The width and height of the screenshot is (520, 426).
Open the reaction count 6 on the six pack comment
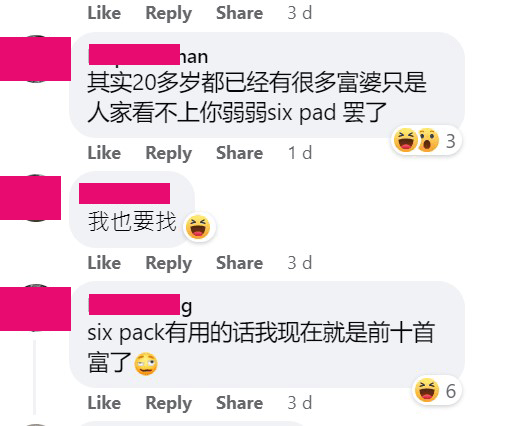tap(451, 391)
